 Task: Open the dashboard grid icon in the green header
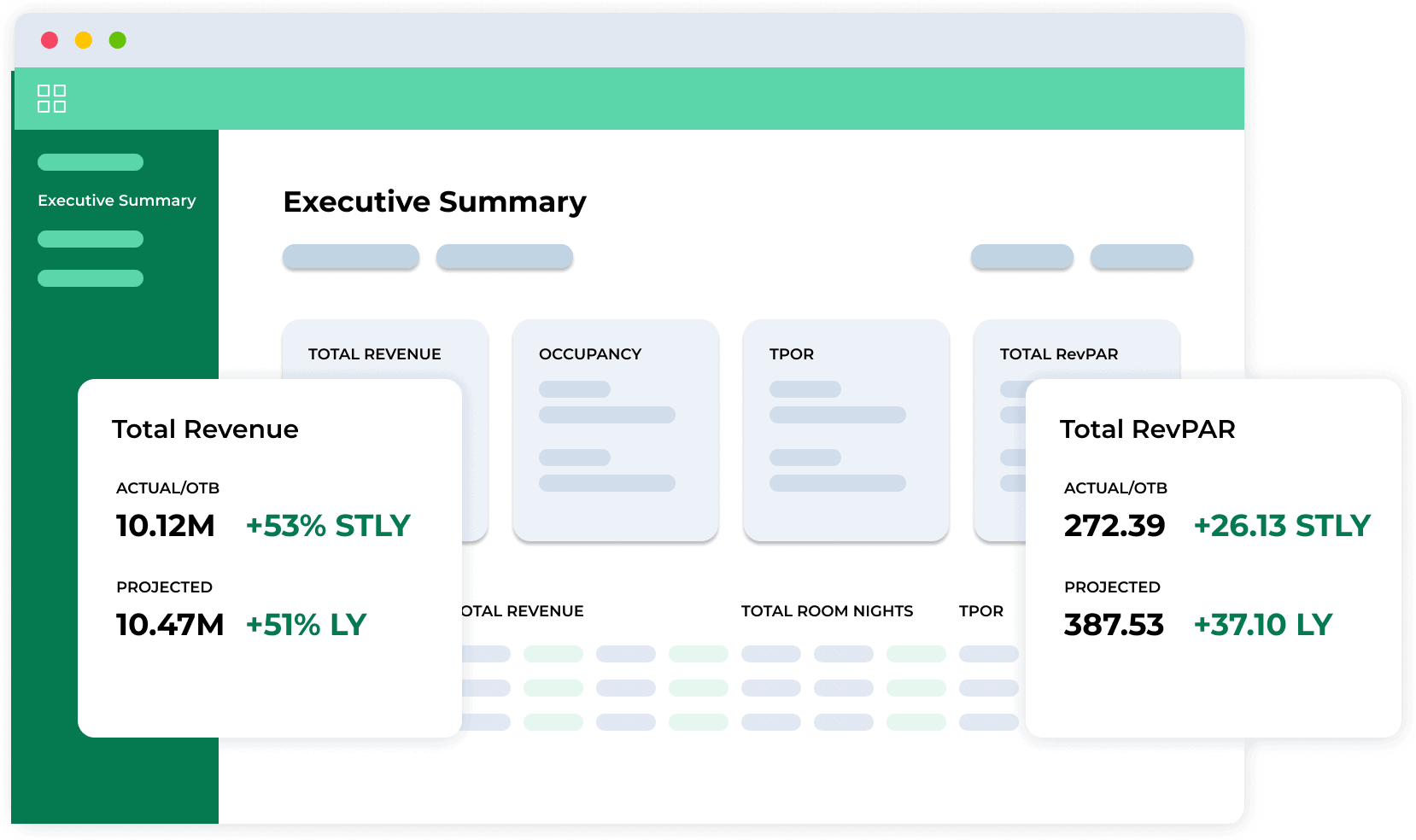pyautogui.click(x=51, y=98)
